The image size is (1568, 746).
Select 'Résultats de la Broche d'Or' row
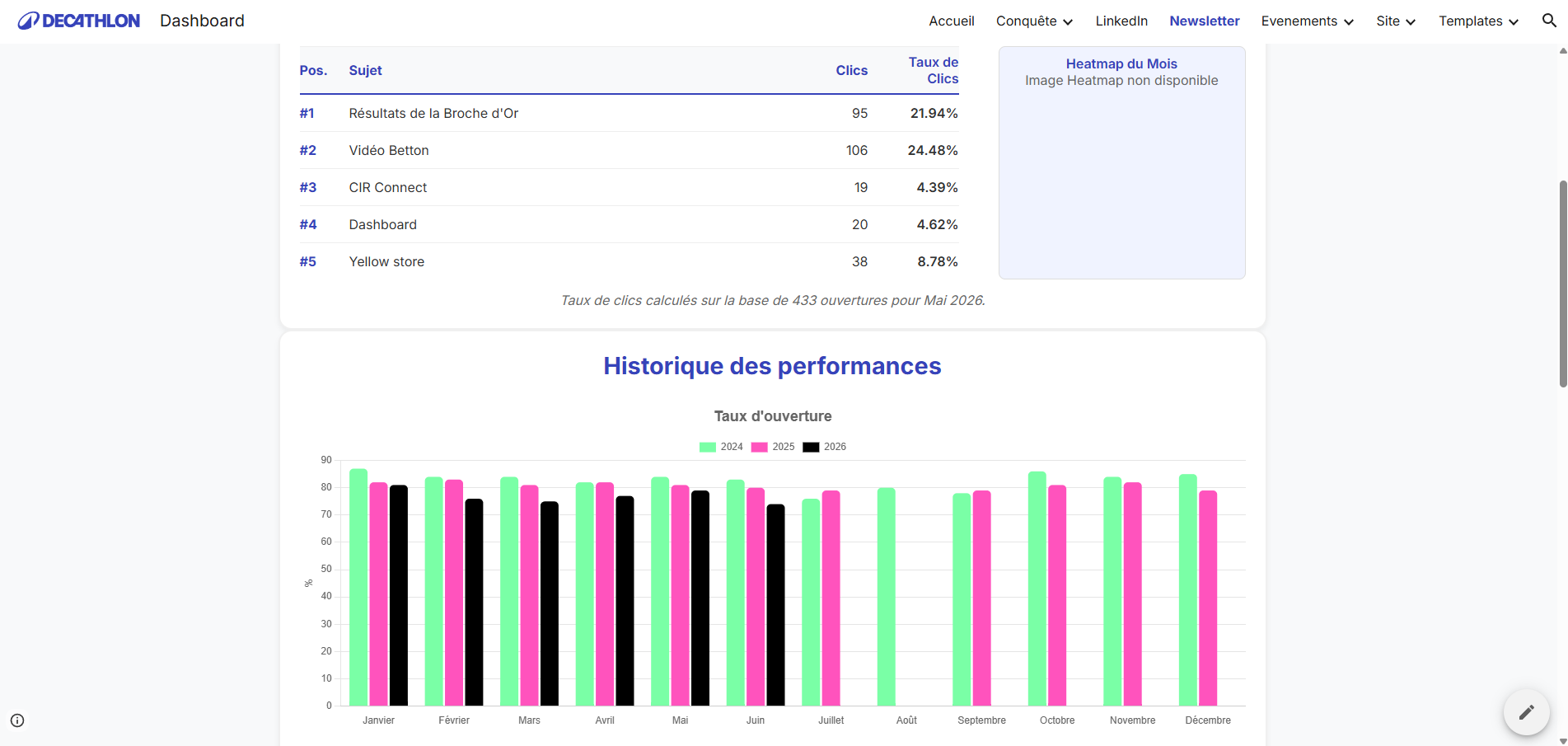[629, 114]
